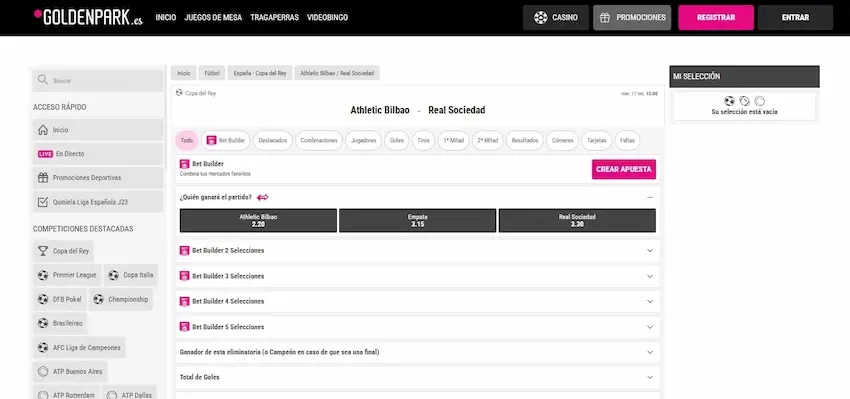The image size is (850, 399).
Task: Click the soccer ball icon for Championship
Action: (x=98, y=299)
